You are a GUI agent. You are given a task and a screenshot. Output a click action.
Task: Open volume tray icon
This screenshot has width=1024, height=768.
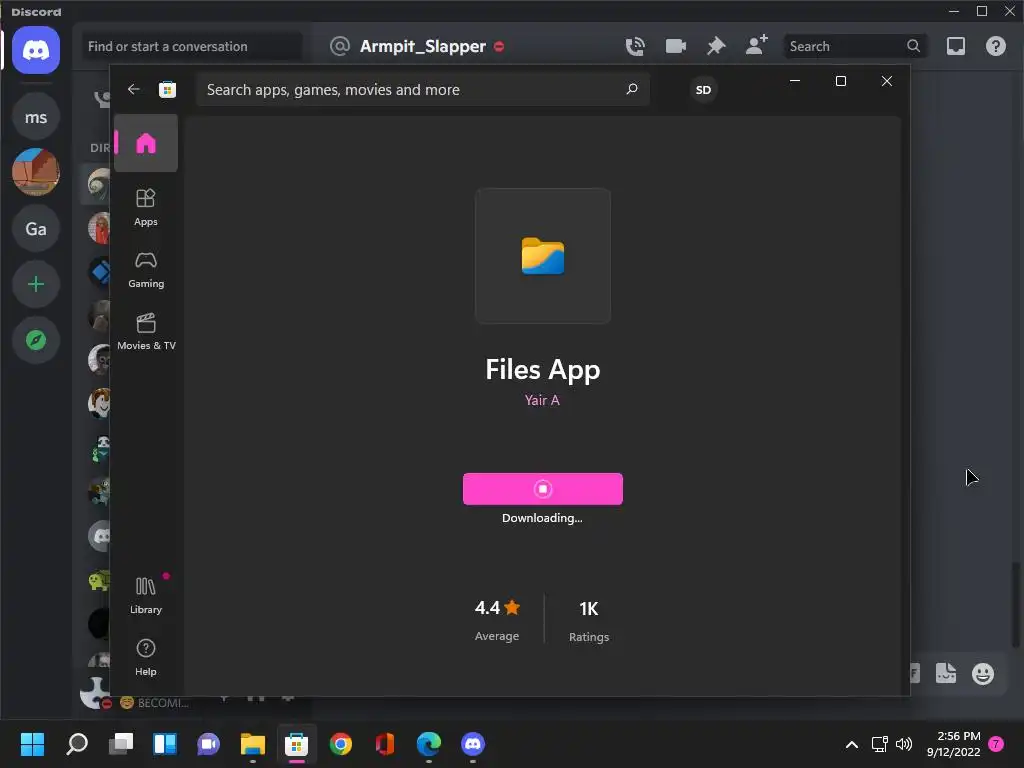[904, 744]
